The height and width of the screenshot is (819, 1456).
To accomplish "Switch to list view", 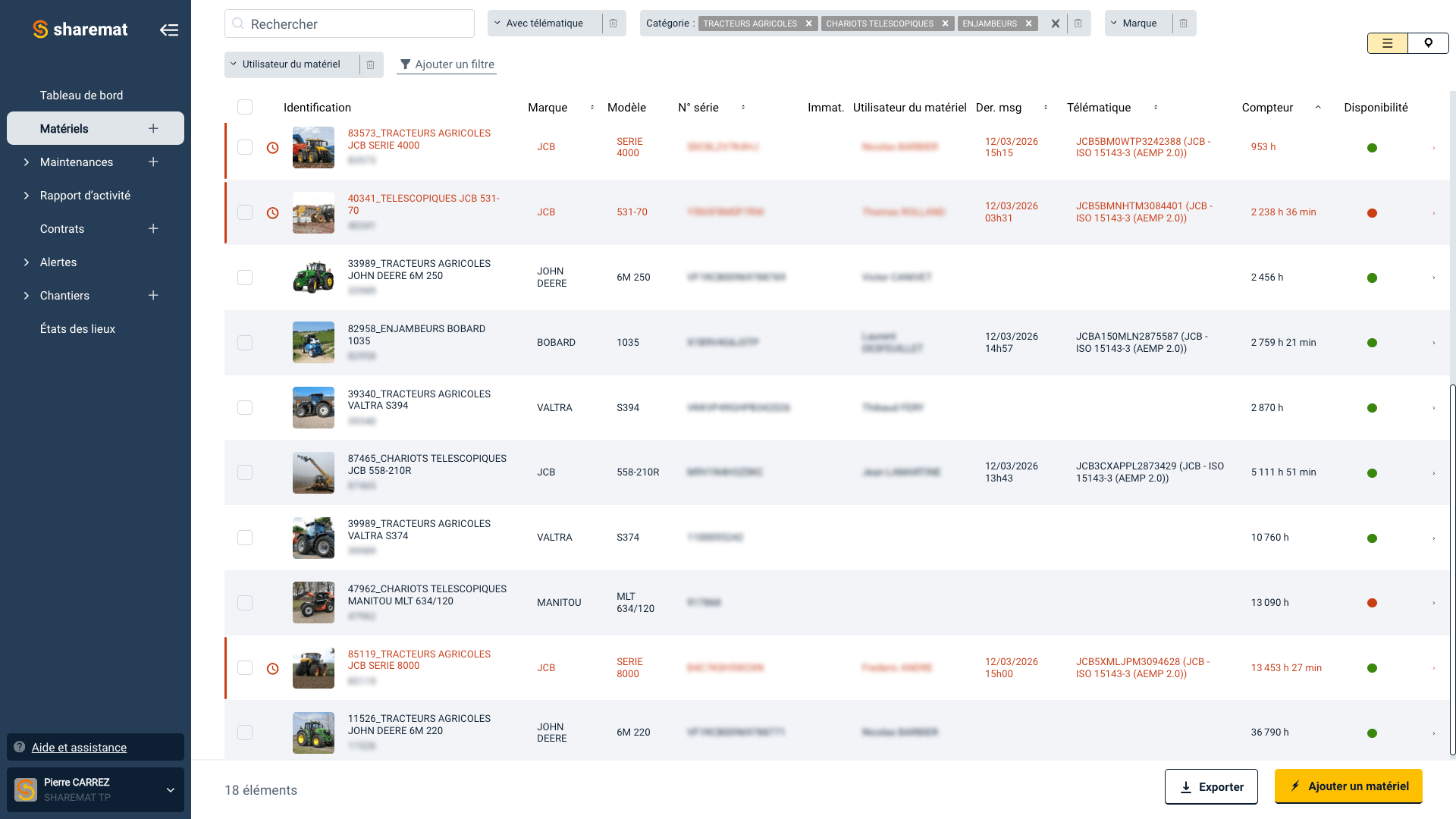I will point(1388,43).
